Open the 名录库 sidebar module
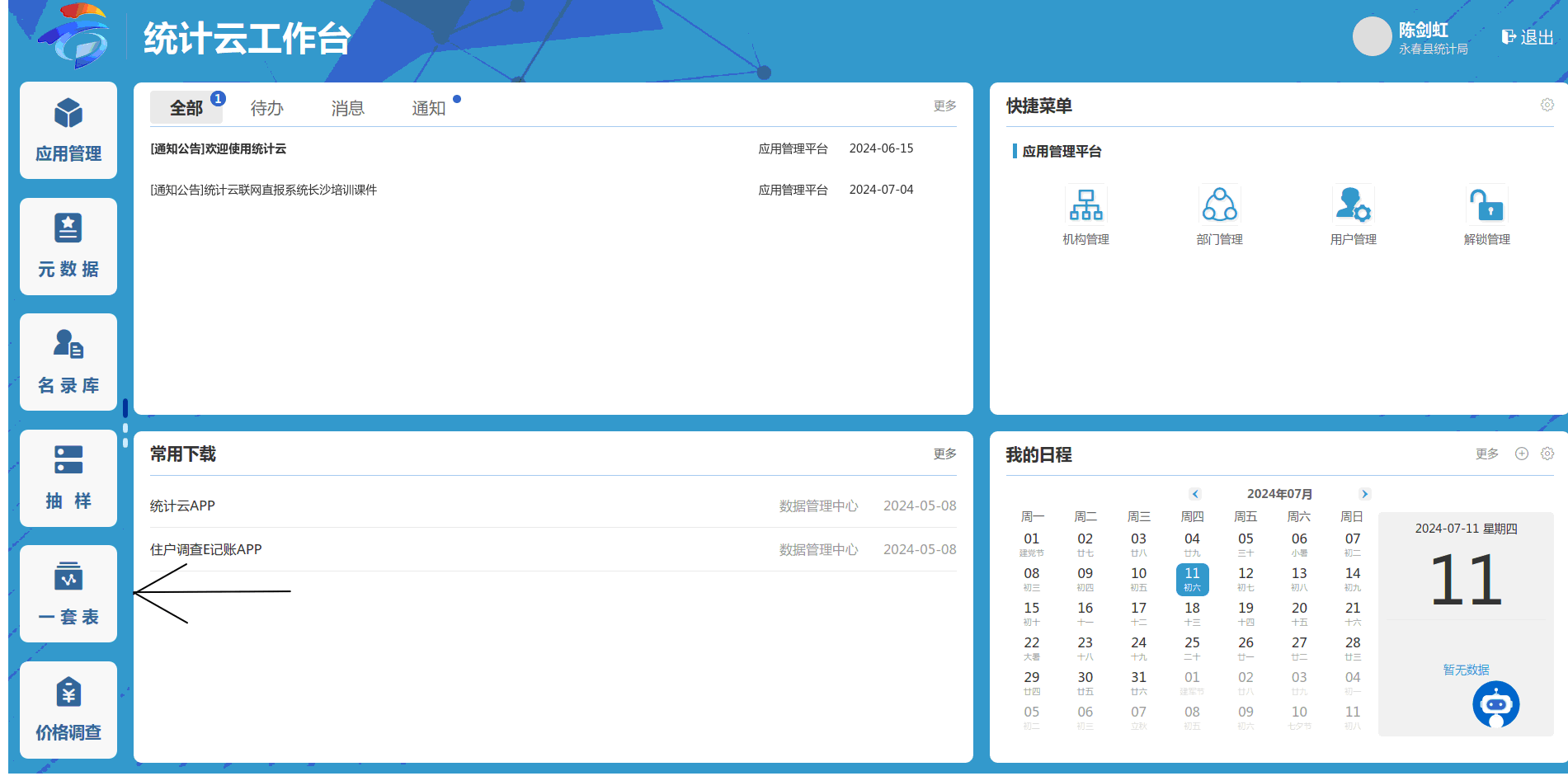1568x776 pixels. [68, 362]
